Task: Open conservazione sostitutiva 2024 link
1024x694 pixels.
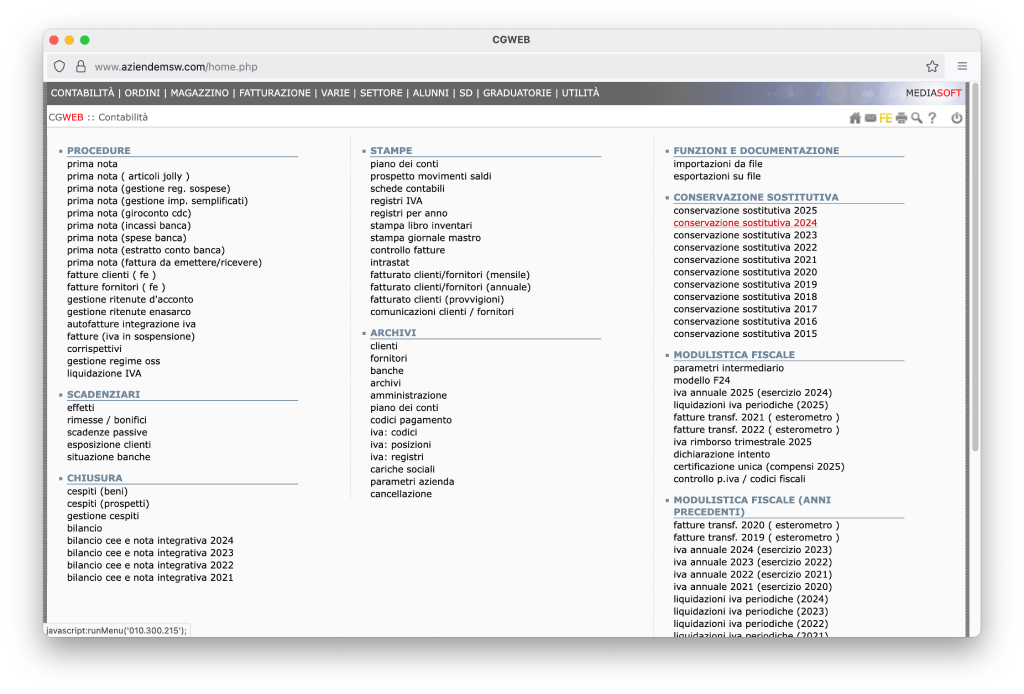Action: click(745, 223)
